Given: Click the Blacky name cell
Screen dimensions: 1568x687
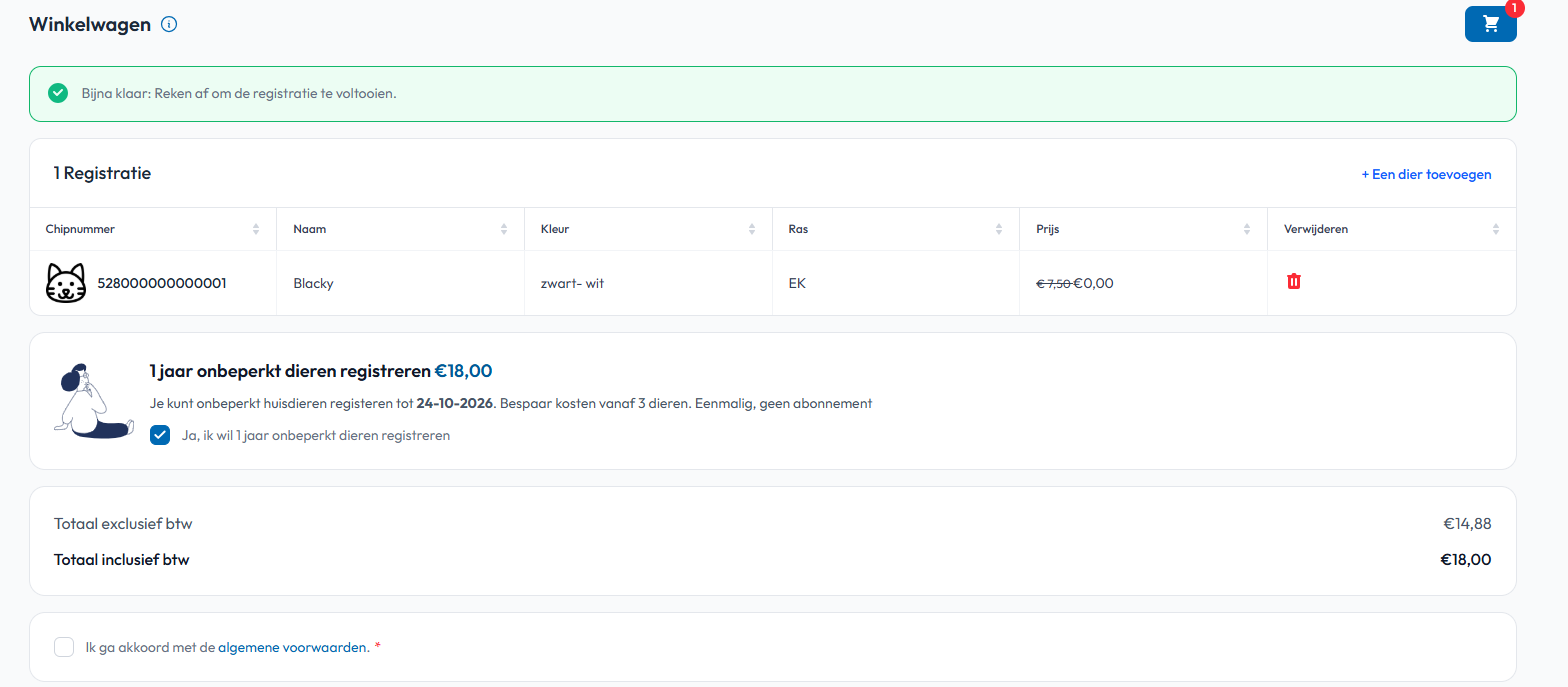Looking at the screenshot, I should [x=313, y=283].
